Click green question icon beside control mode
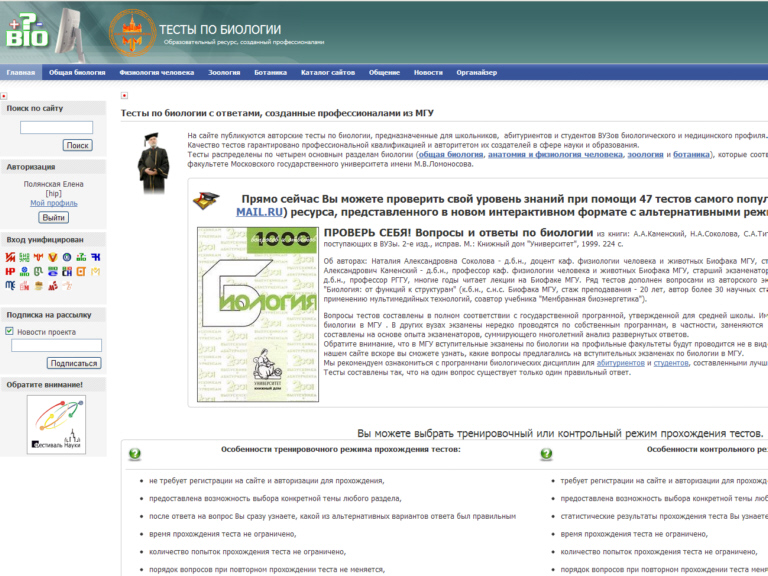The width and height of the screenshot is (768, 576). pos(546,454)
